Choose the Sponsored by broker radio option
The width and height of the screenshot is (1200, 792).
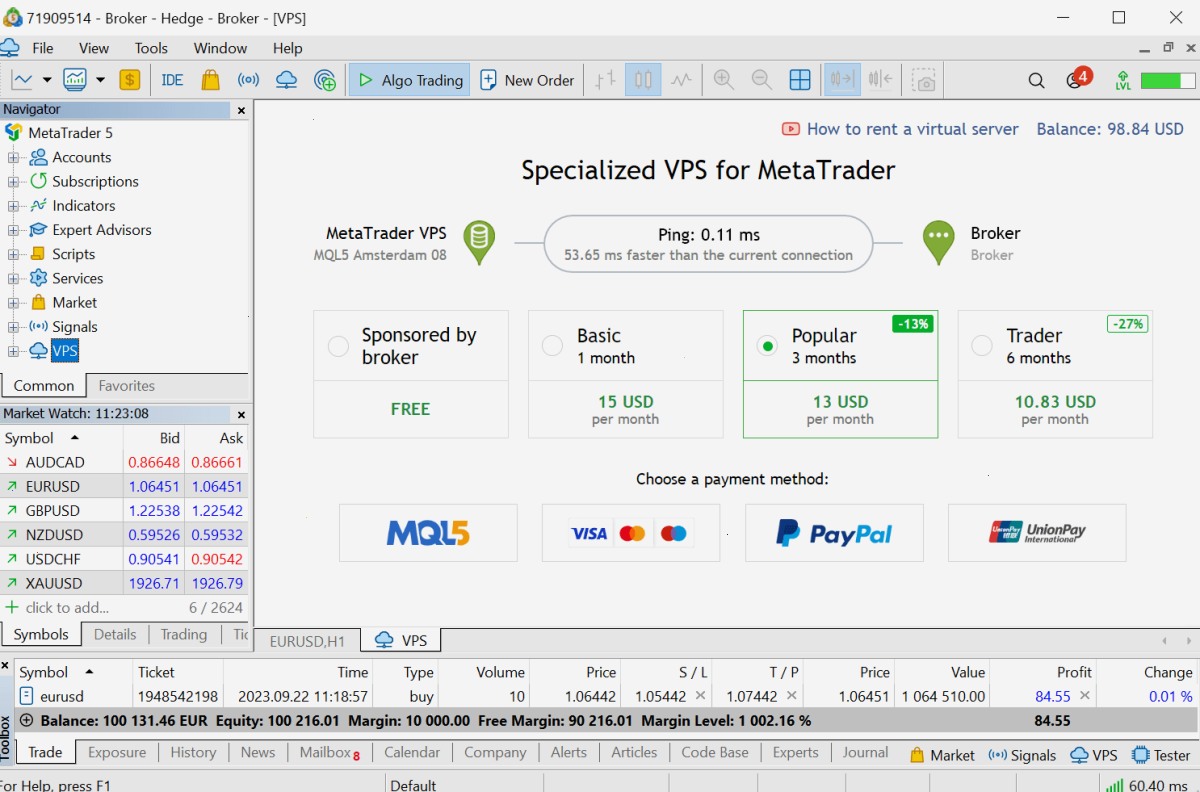[339, 346]
